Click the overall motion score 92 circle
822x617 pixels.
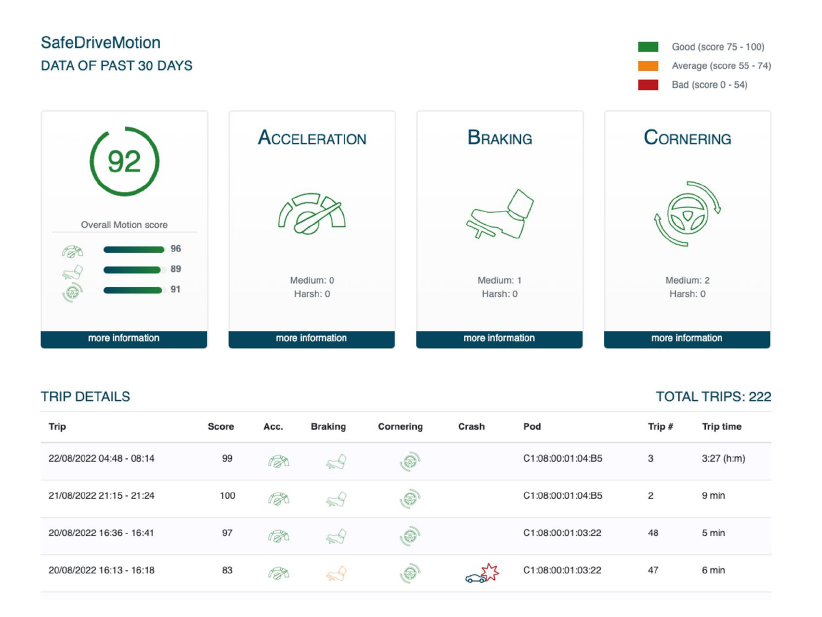coord(124,161)
